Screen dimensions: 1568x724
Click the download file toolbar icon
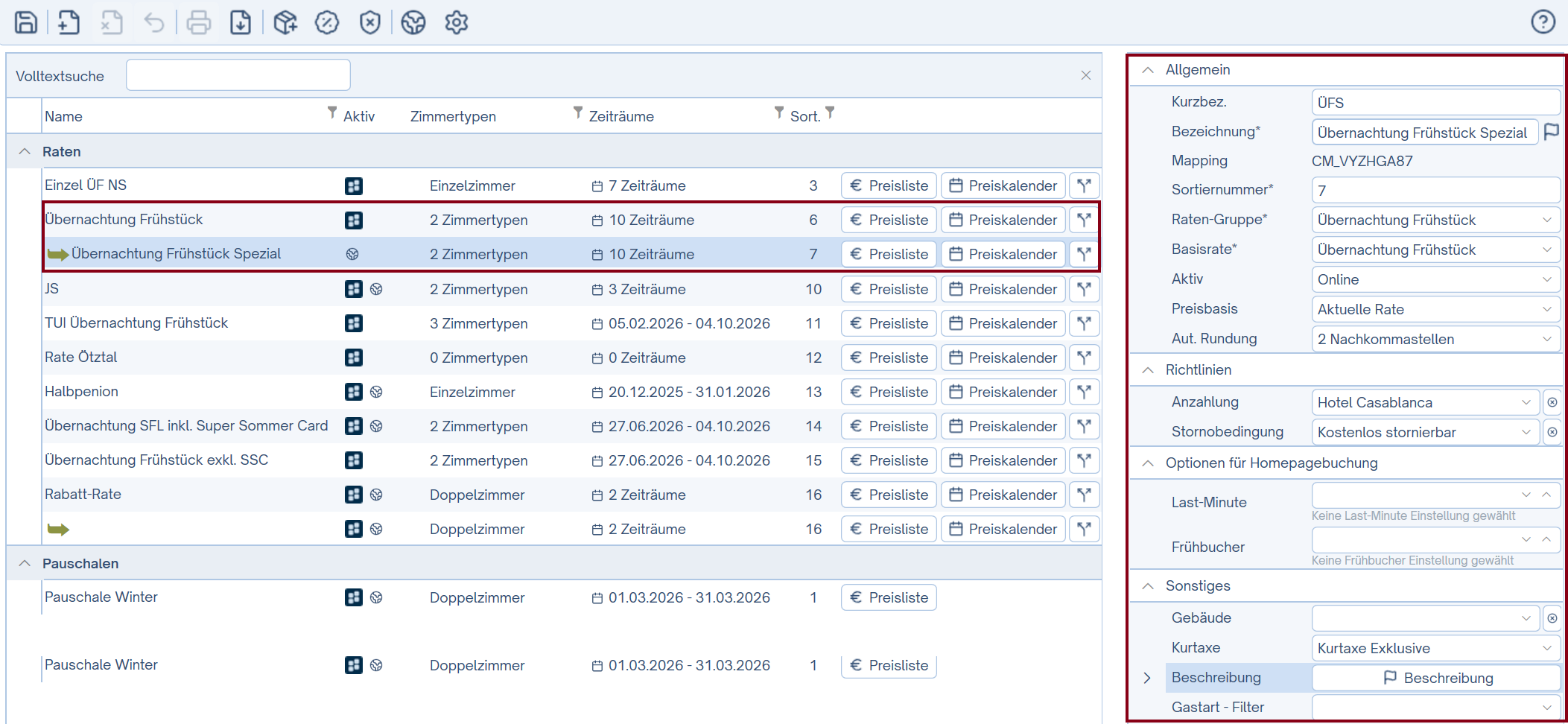pyautogui.click(x=241, y=22)
